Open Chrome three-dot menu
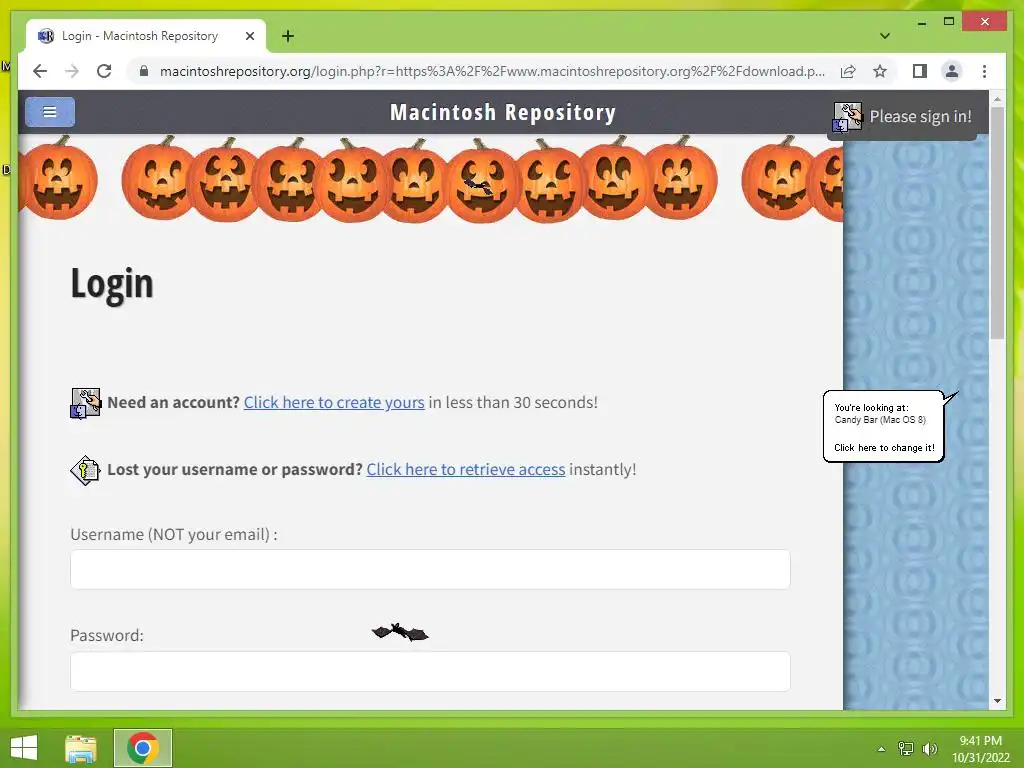 point(984,71)
